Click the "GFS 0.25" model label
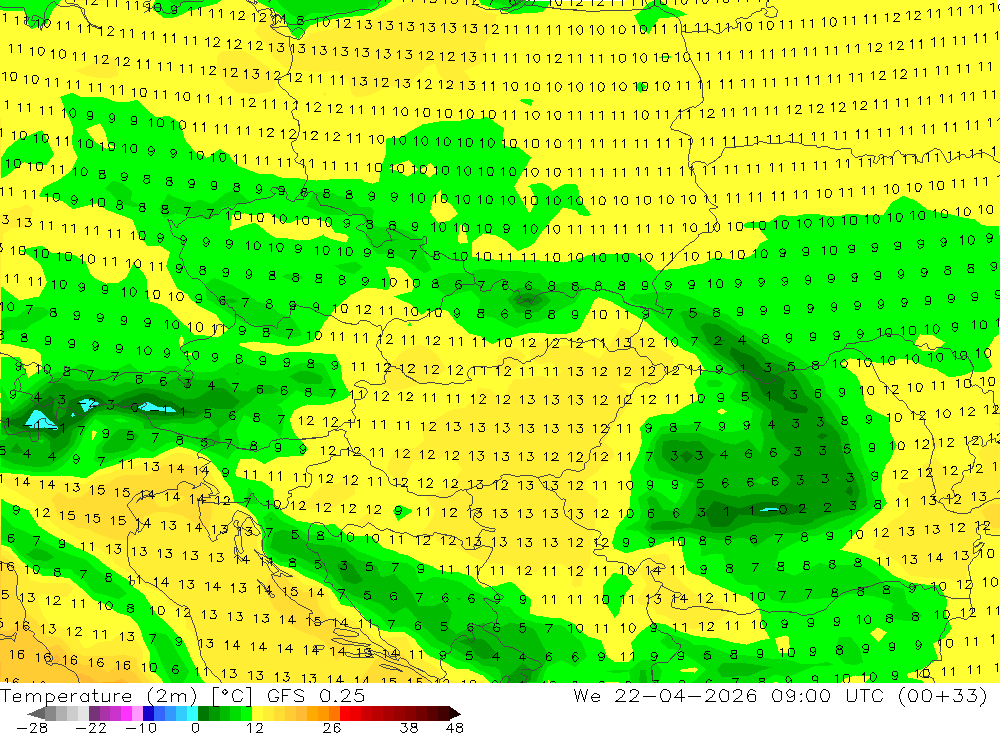The width and height of the screenshot is (1000, 733). coord(316,695)
